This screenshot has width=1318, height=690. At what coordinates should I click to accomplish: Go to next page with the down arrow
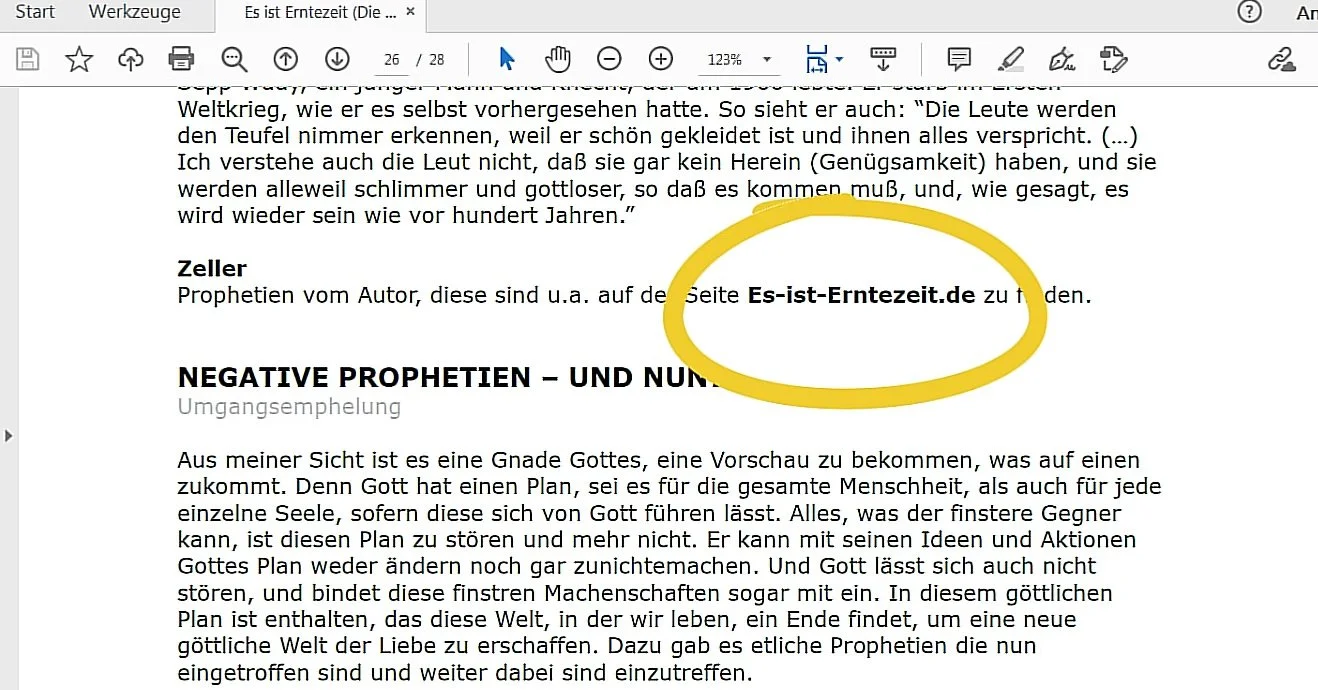[337, 60]
